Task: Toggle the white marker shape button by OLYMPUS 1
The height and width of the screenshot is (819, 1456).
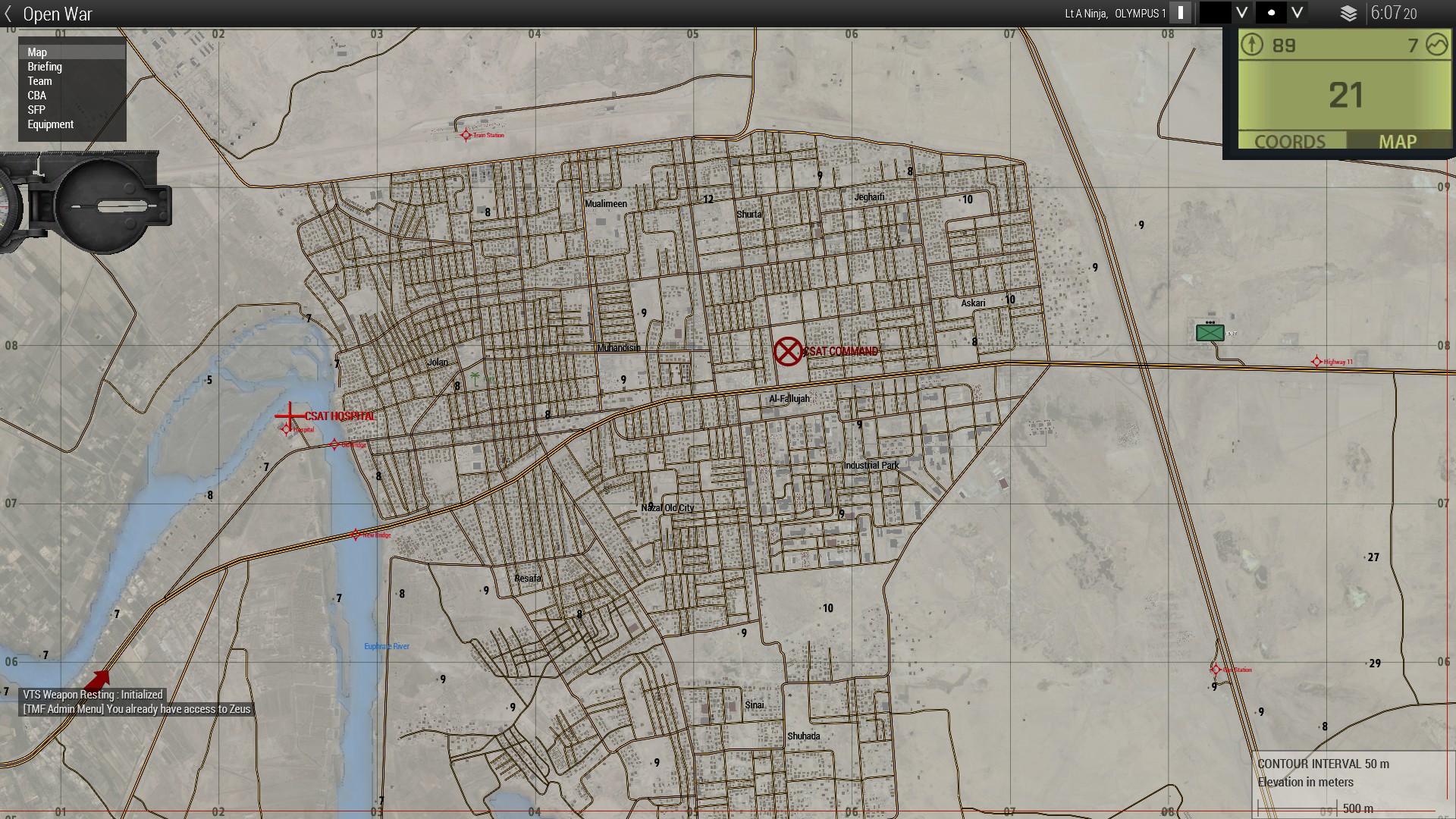Action: [x=1180, y=13]
